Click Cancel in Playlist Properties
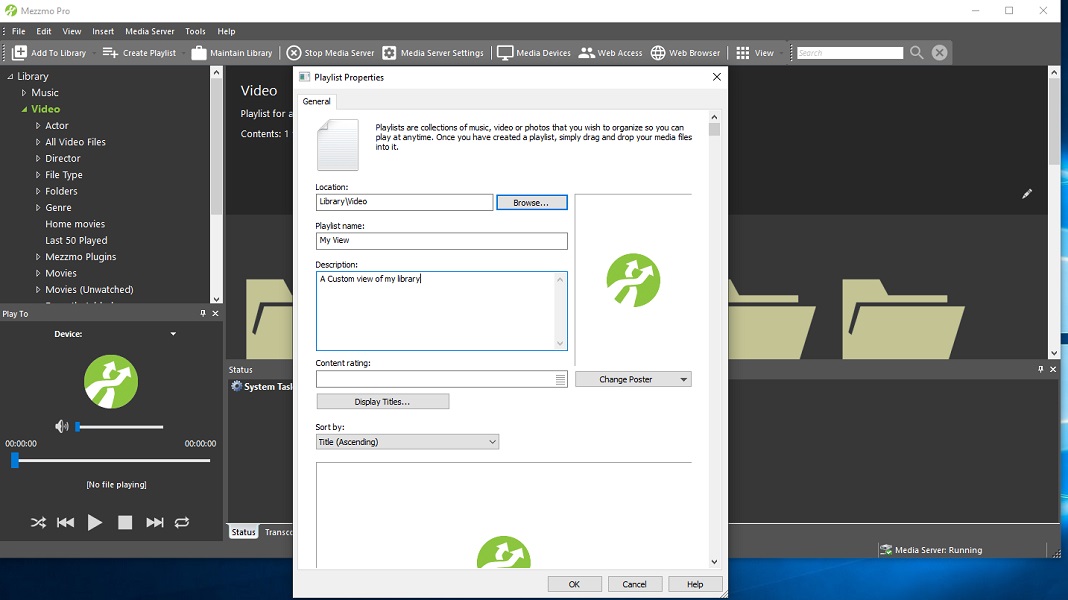Screen dimensions: 1068x600 [634, 584]
